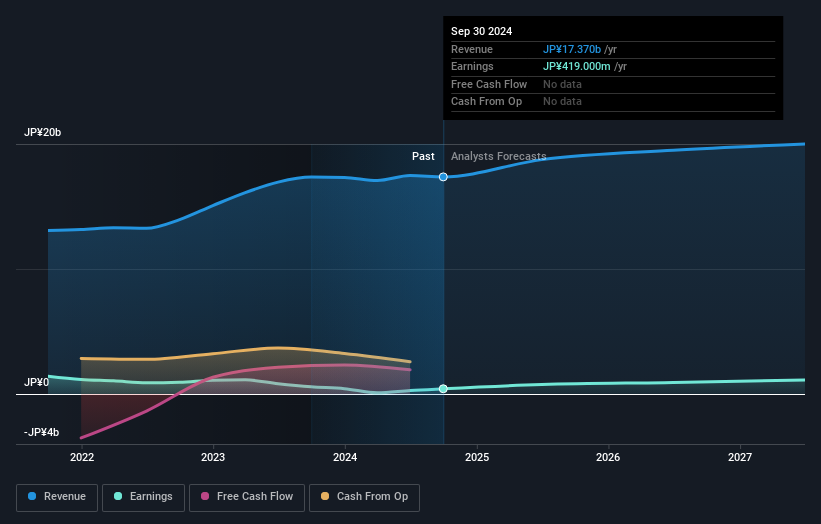The image size is (821, 524).
Task: Click the Revenue tooltip row label
Action: coord(472,49)
